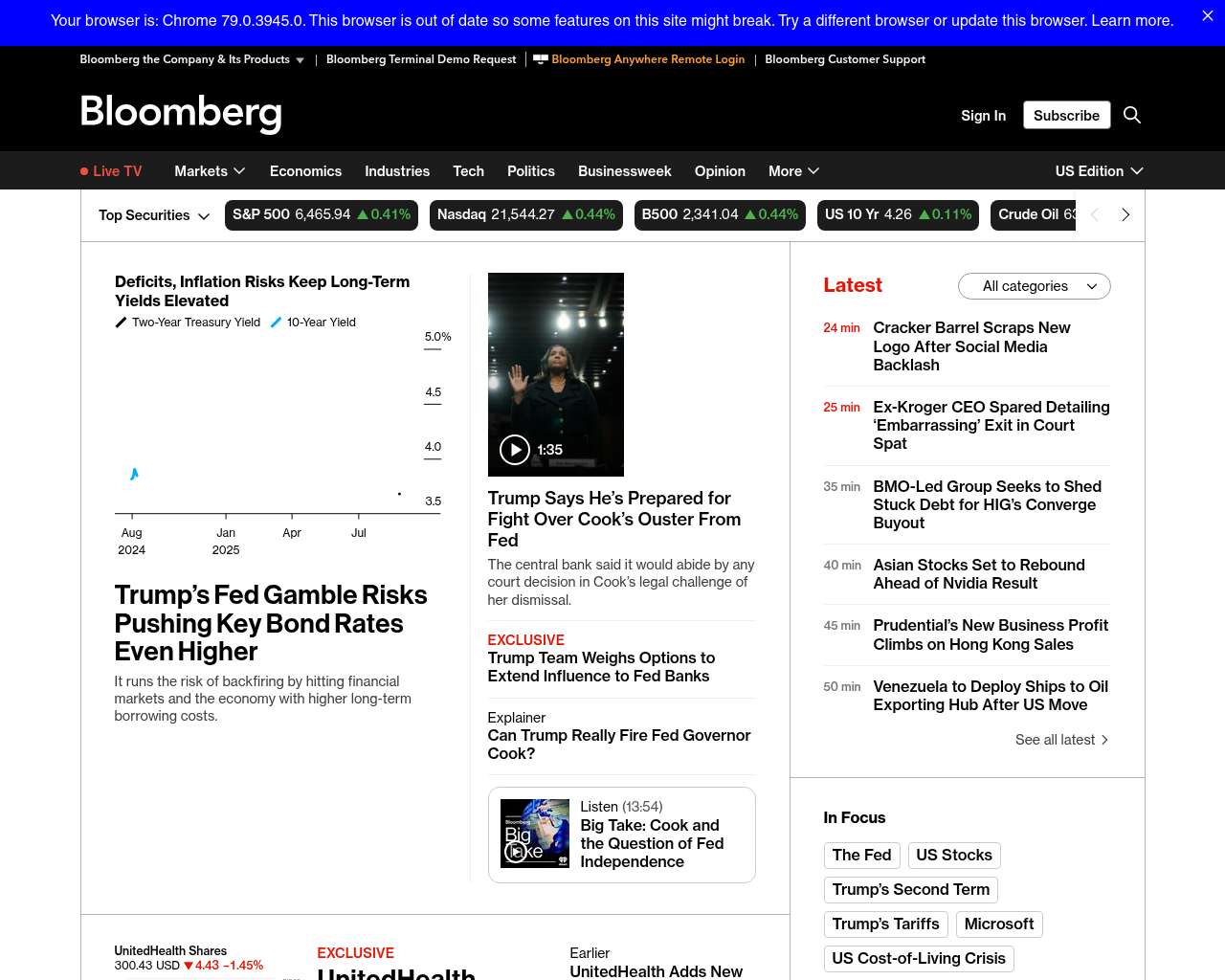Click UnitedHealth Shares stock quote
Image resolution: width=1225 pixels, height=980 pixels.
pyautogui.click(x=189, y=958)
